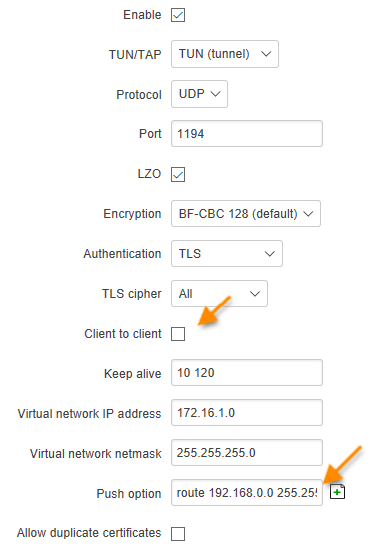372x556 pixels.
Task: Click into the Port 1194 field
Action: click(247, 134)
